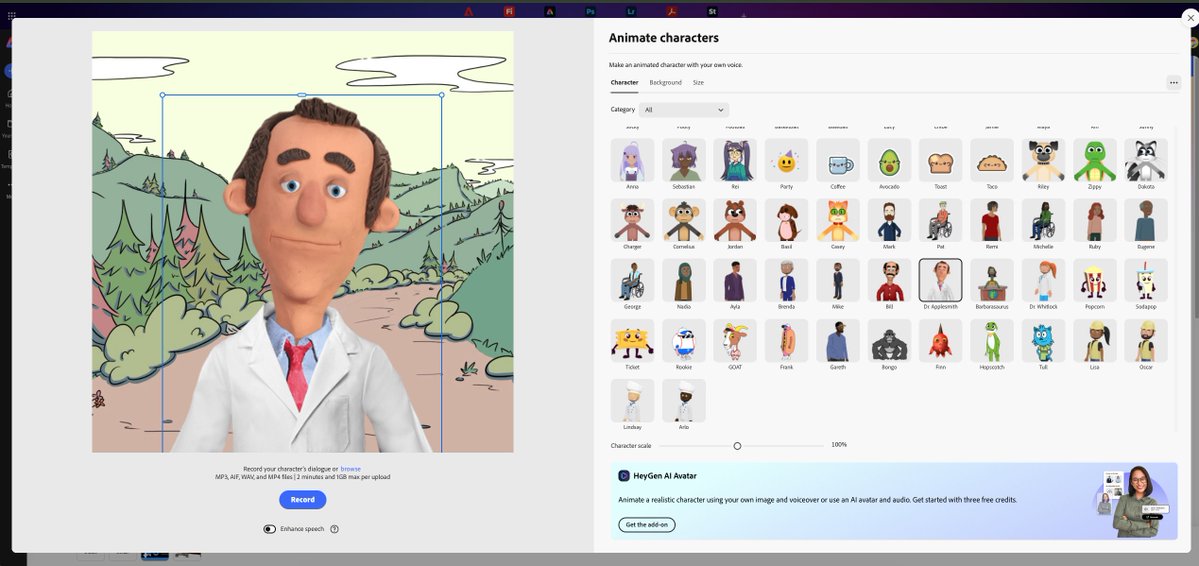Screen dimensions: 1199x566
Task: Click the blue Record button
Action: (x=303, y=499)
